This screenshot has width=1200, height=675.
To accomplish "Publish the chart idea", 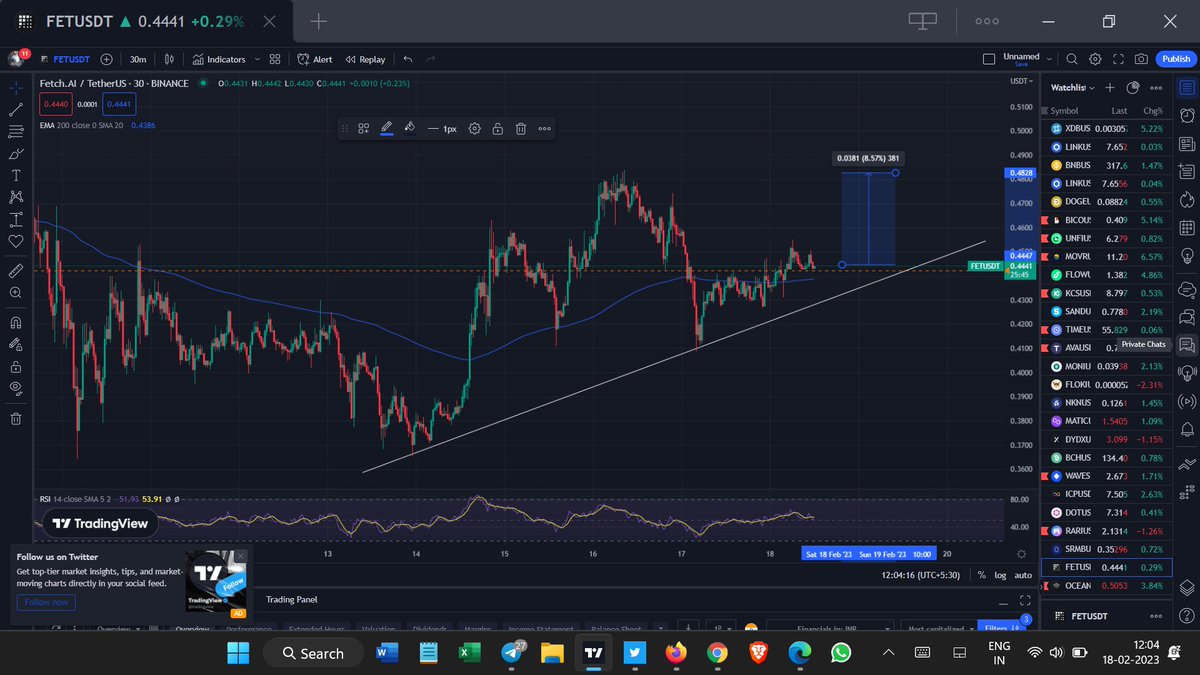I will pos(1176,59).
